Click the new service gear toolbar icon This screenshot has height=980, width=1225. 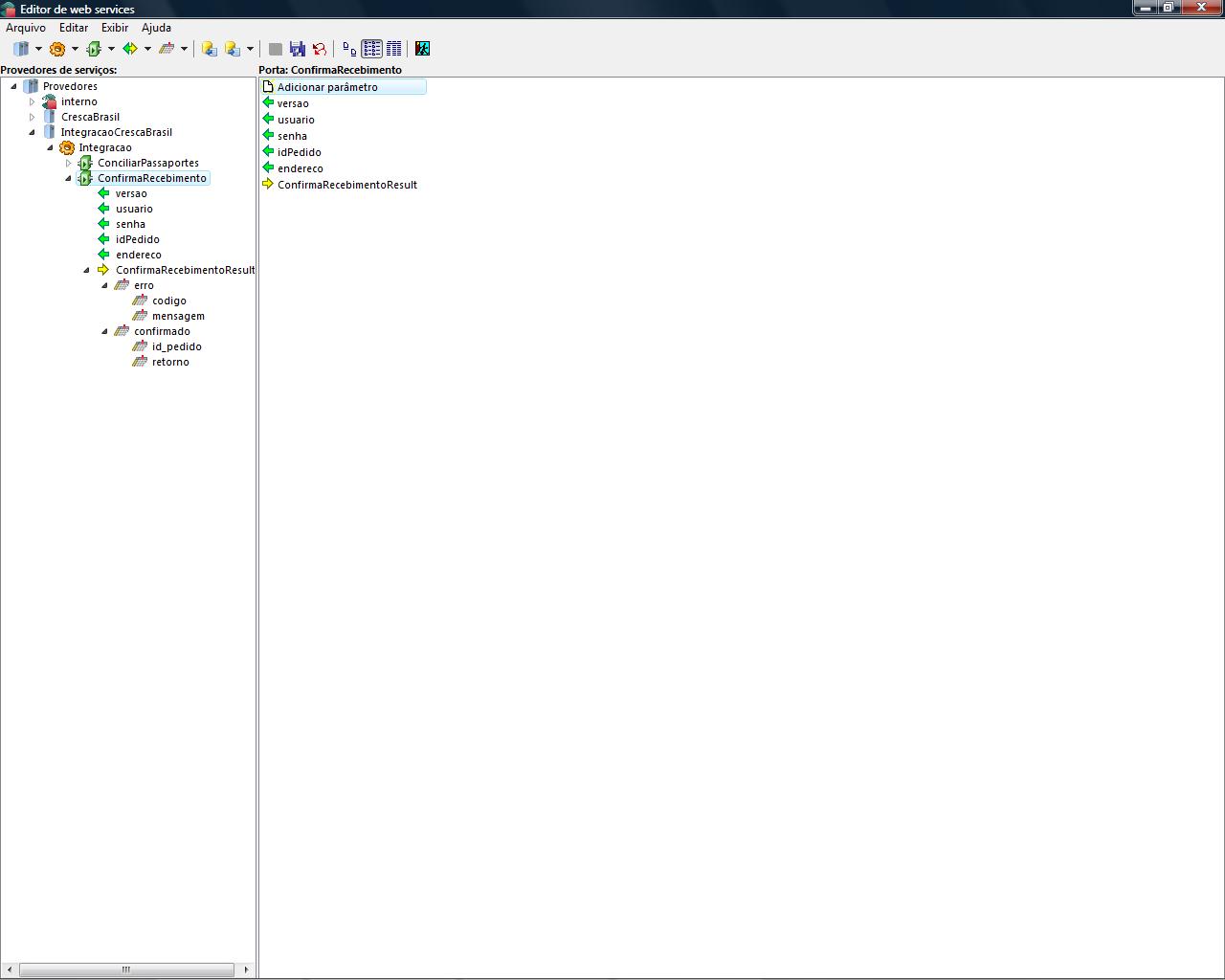[57, 49]
